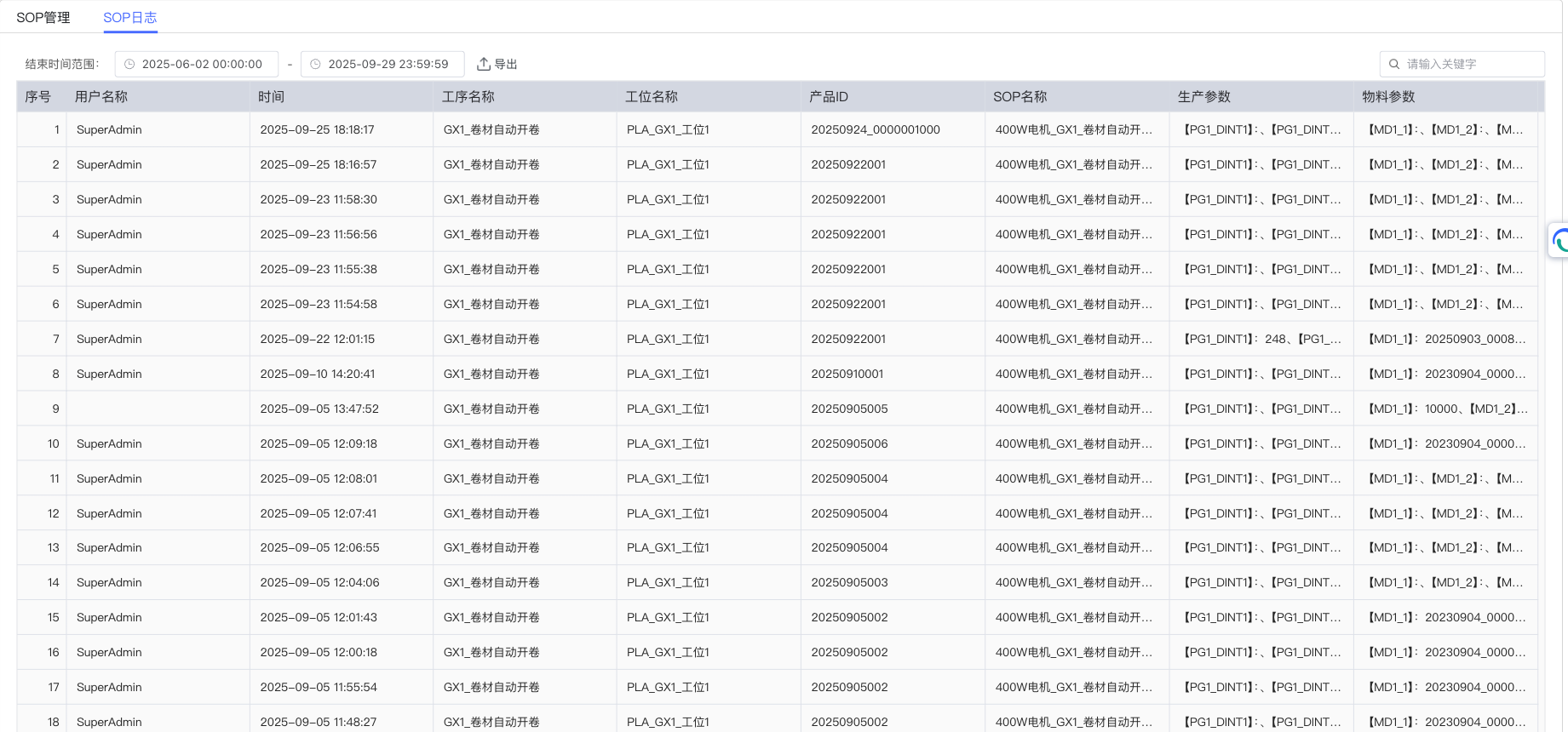Click the SOP名称 column header
1568x732 pixels.
1019,97
